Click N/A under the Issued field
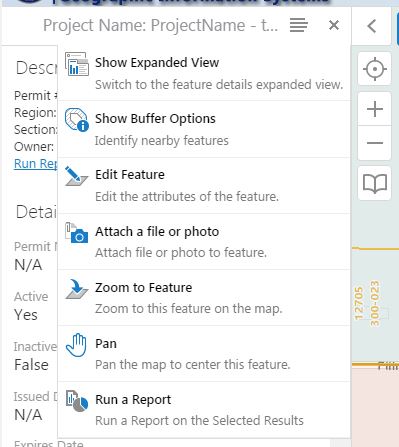Image resolution: width=399 pixels, height=447 pixels. click(x=28, y=415)
